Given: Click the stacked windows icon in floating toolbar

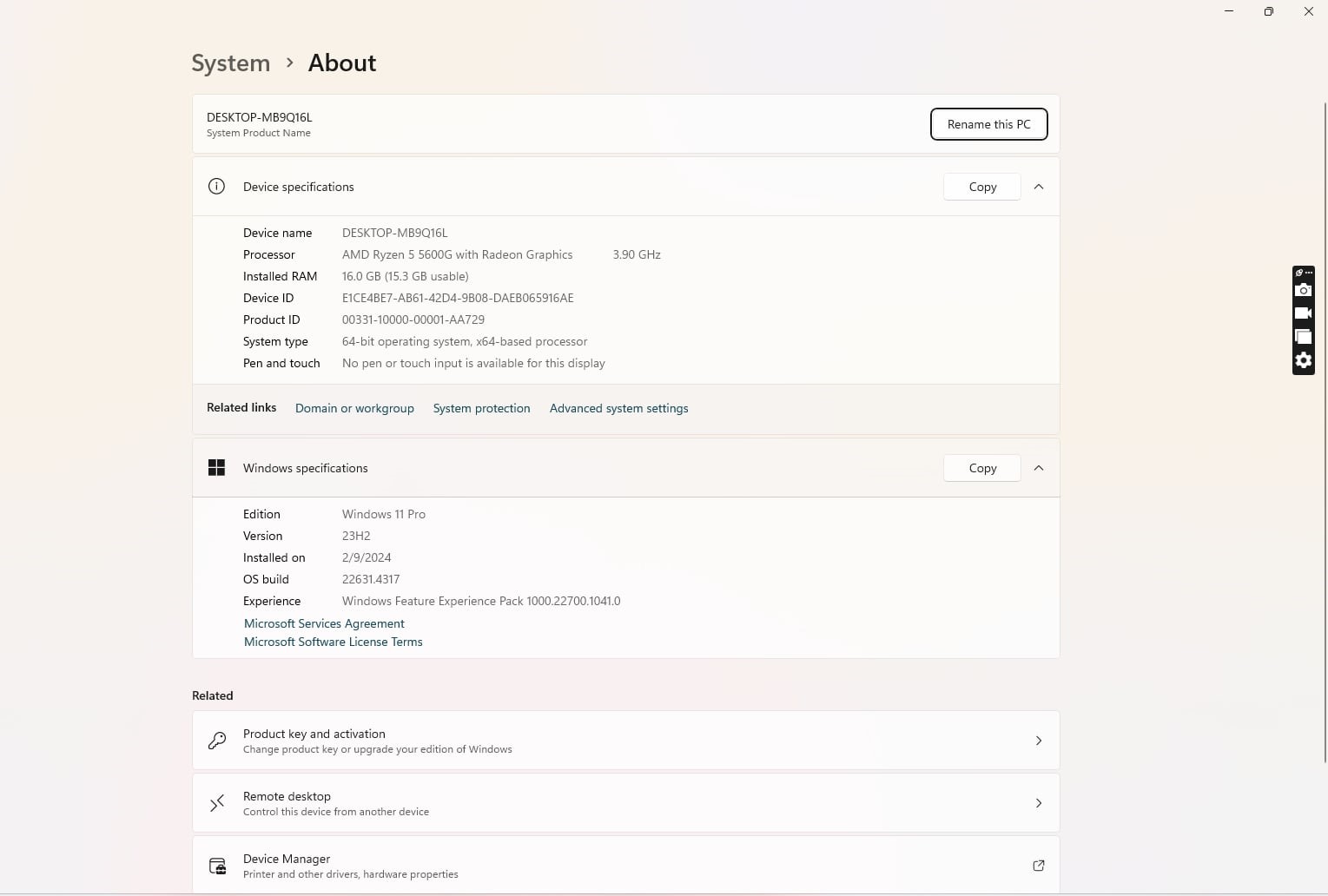Looking at the screenshot, I should (1303, 337).
